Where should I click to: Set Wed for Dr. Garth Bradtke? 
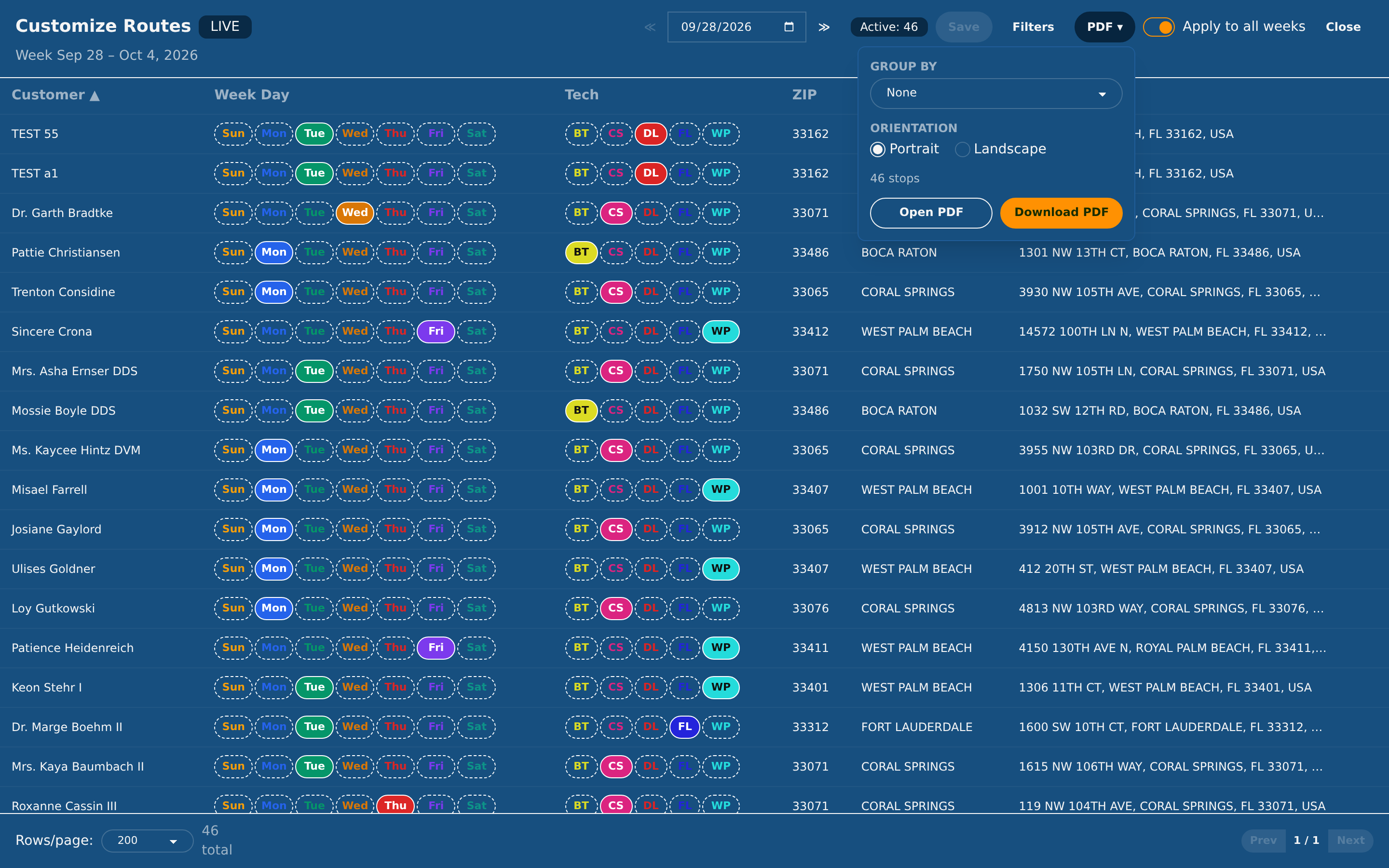pos(354,213)
